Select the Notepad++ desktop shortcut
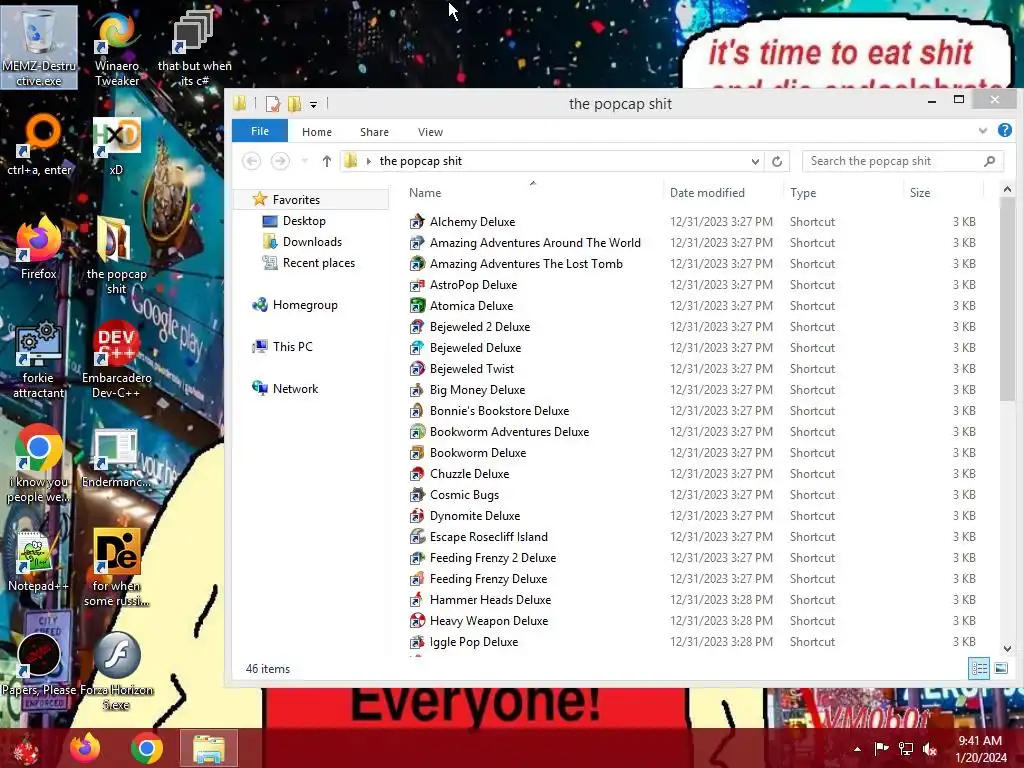 pyautogui.click(x=39, y=562)
